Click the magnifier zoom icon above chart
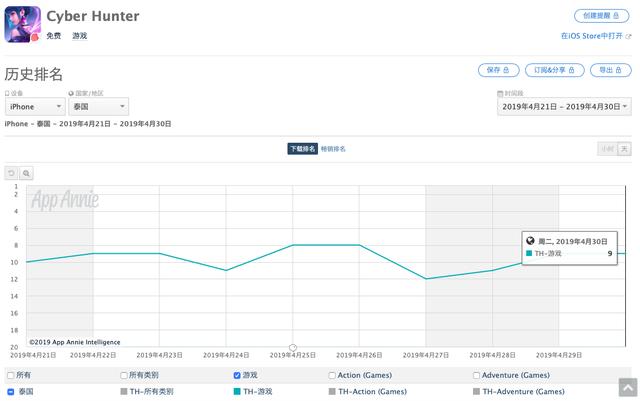 point(27,173)
